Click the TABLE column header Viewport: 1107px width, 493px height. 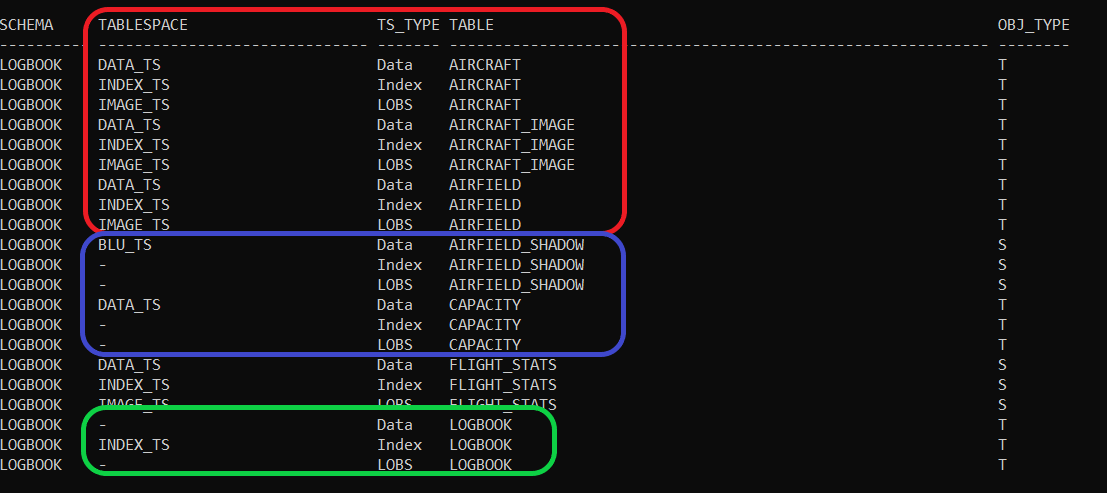pos(471,25)
